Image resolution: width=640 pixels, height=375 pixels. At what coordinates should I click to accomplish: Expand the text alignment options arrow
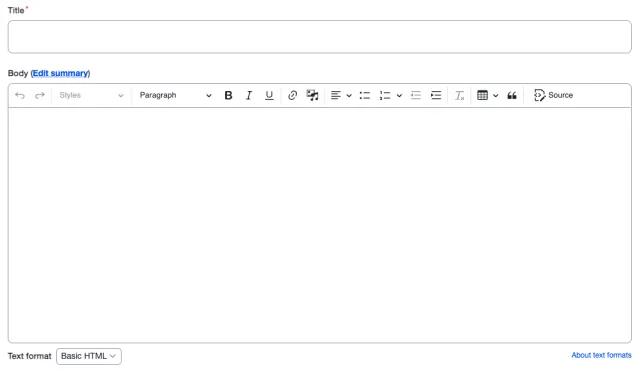click(349, 95)
